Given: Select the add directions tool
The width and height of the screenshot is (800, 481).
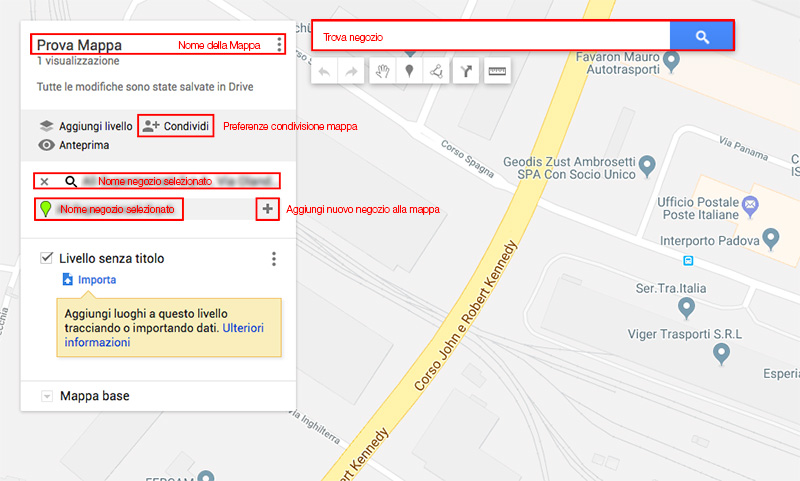Looking at the screenshot, I should pyautogui.click(x=466, y=71).
